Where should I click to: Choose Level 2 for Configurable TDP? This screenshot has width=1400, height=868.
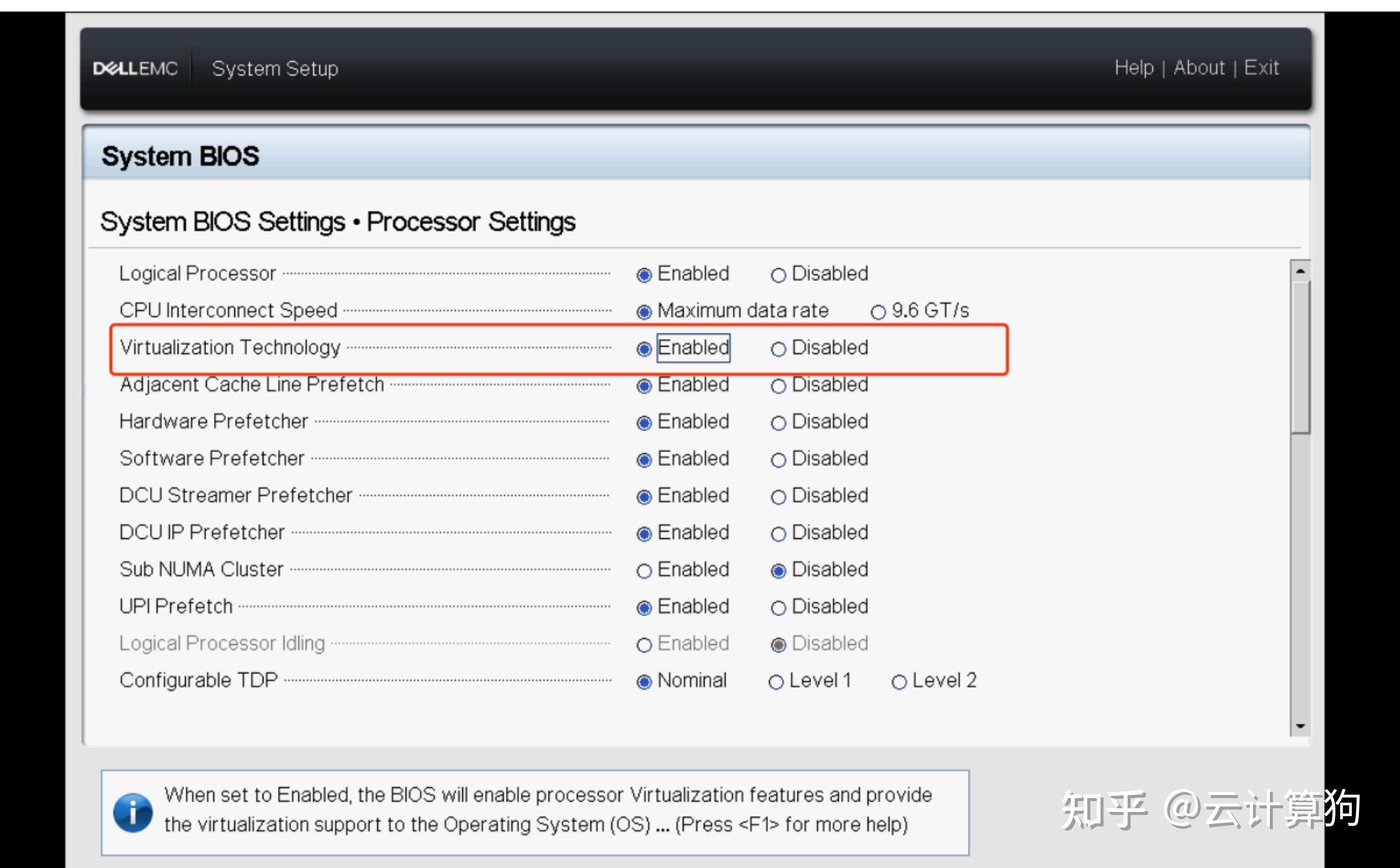[899, 682]
